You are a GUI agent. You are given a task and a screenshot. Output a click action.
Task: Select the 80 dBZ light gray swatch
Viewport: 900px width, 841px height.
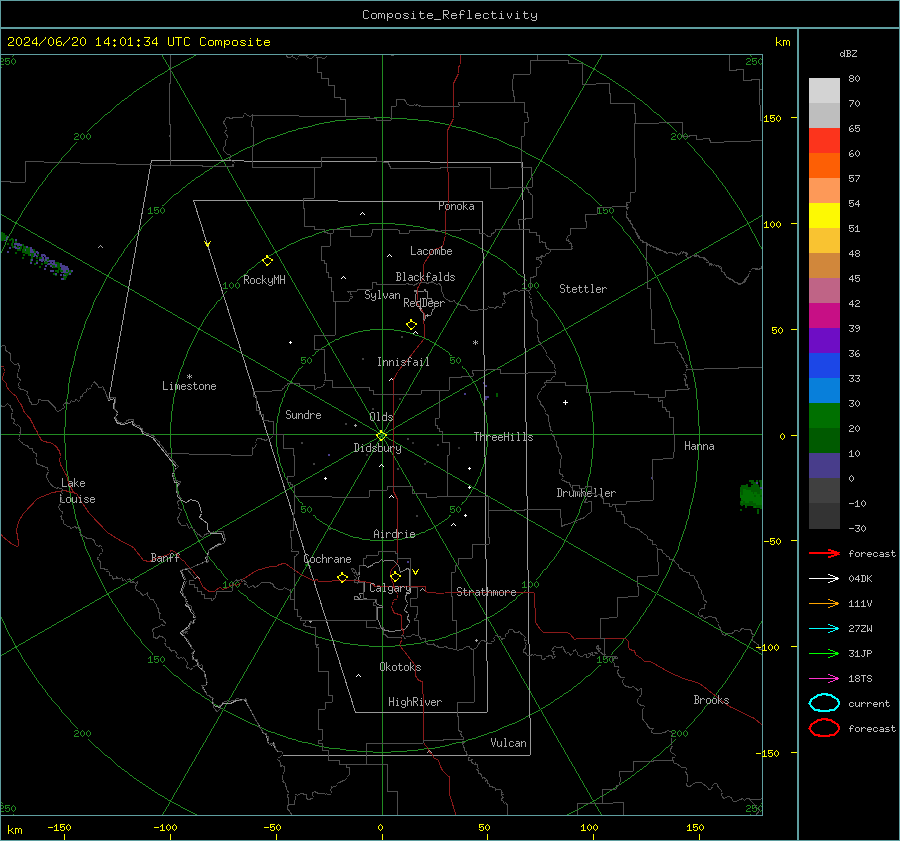824,90
